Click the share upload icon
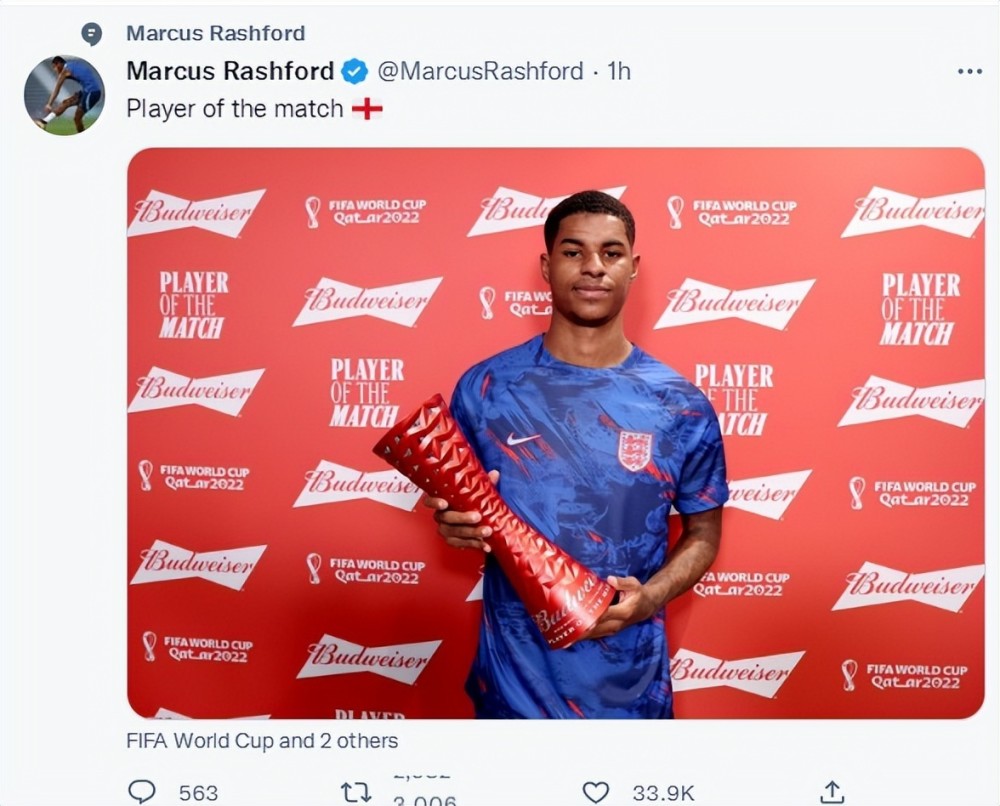The image size is (1000, 806). point(832,791)
